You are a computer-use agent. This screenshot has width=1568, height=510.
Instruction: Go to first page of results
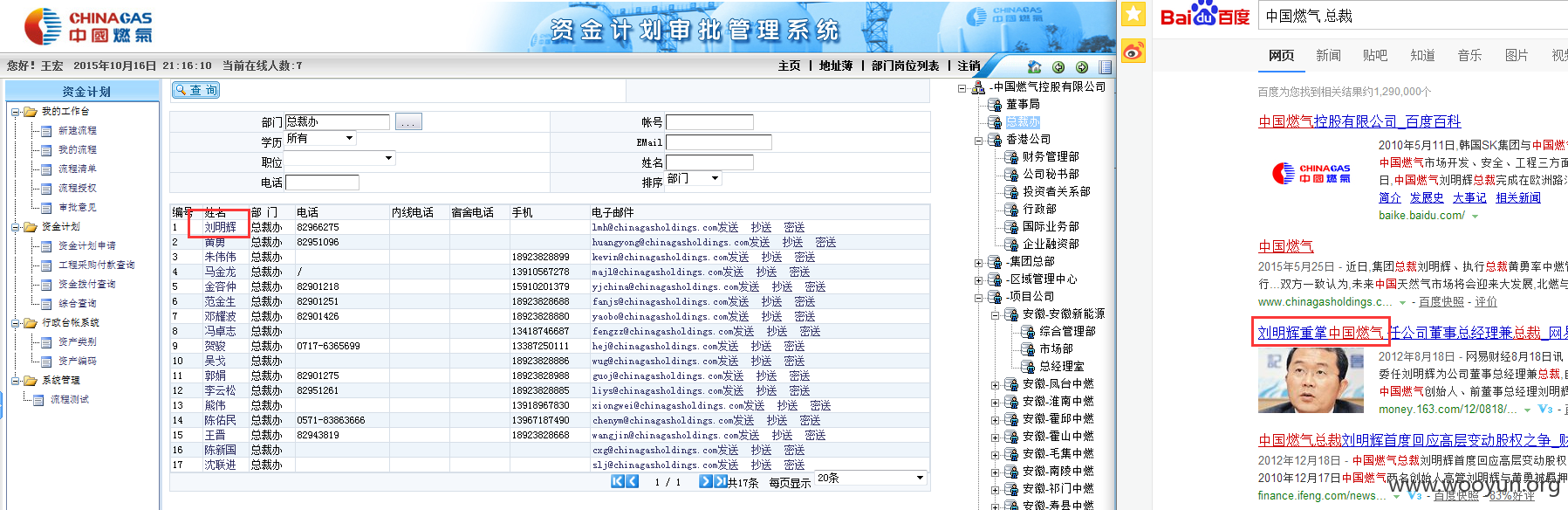[x=618, y=481]
